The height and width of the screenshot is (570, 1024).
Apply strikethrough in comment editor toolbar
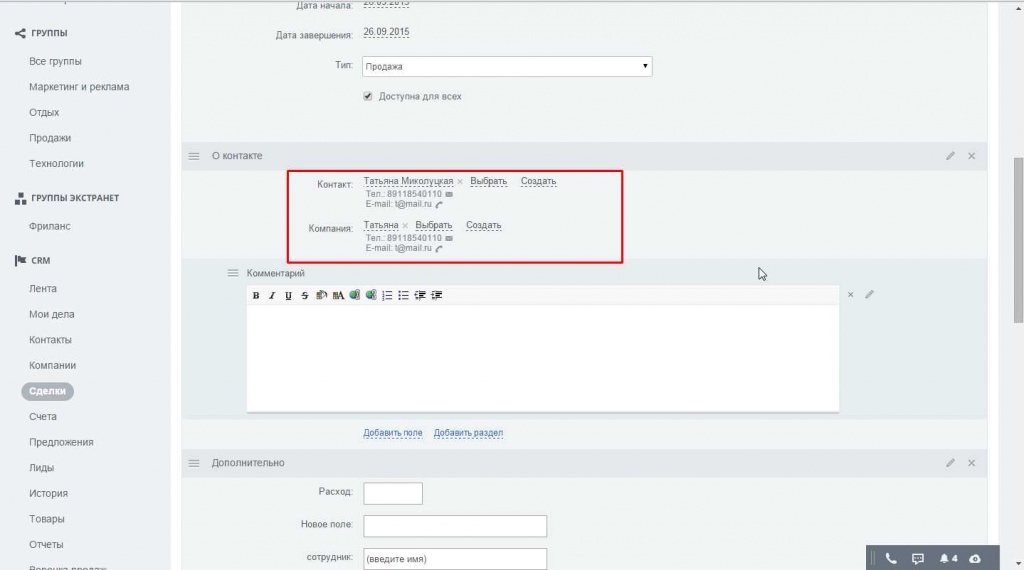coord(304,296)
